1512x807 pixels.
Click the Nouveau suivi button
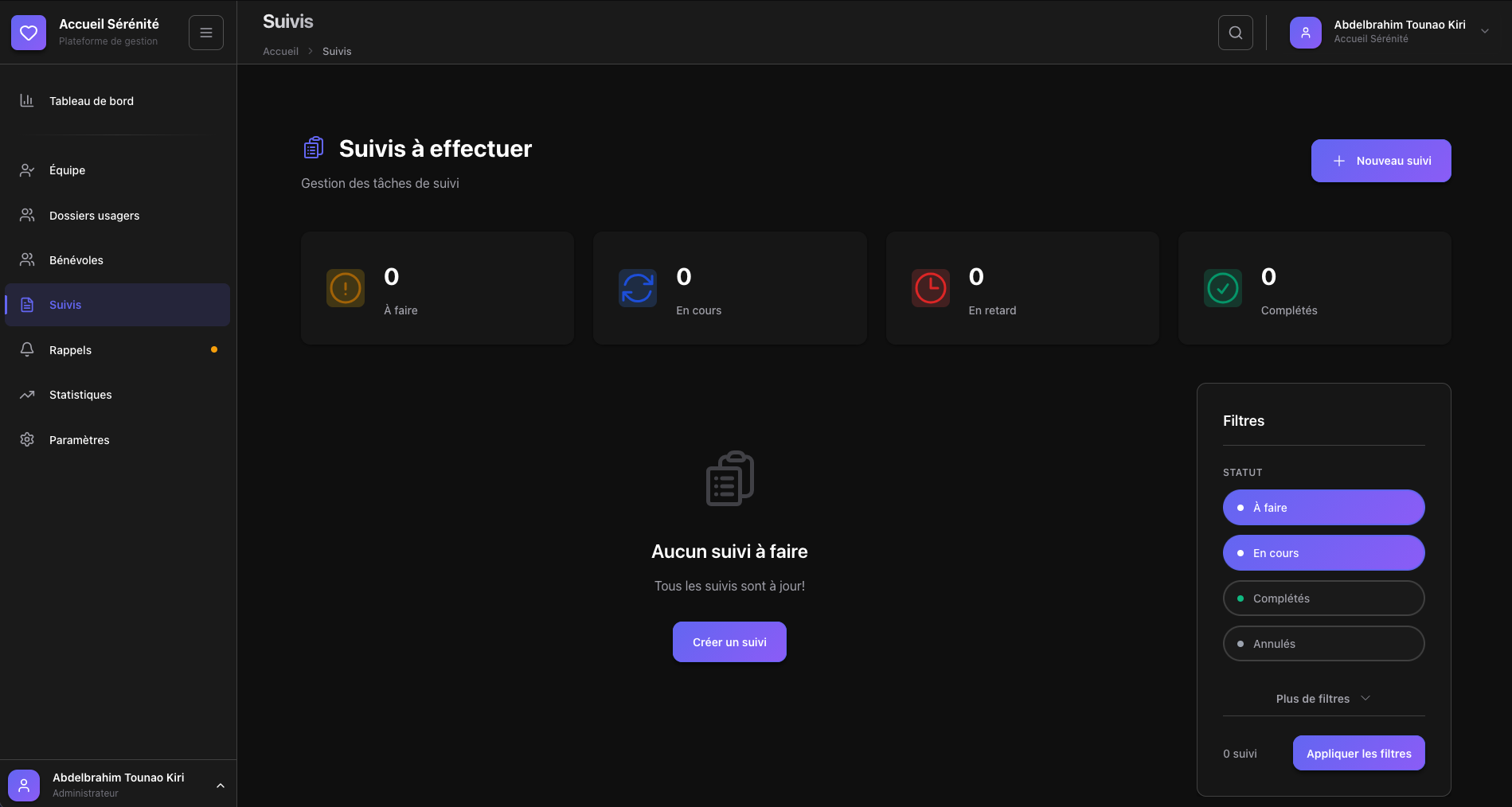[x=1381, y=161]
